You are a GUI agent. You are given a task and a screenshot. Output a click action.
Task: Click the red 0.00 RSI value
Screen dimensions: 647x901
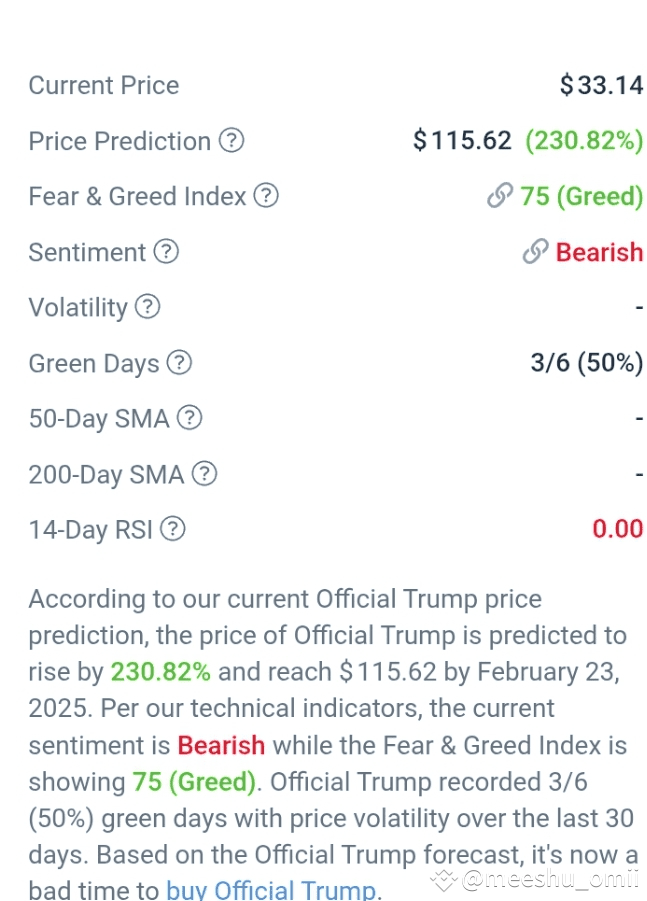pyautogui.click(x=618, y=529)
